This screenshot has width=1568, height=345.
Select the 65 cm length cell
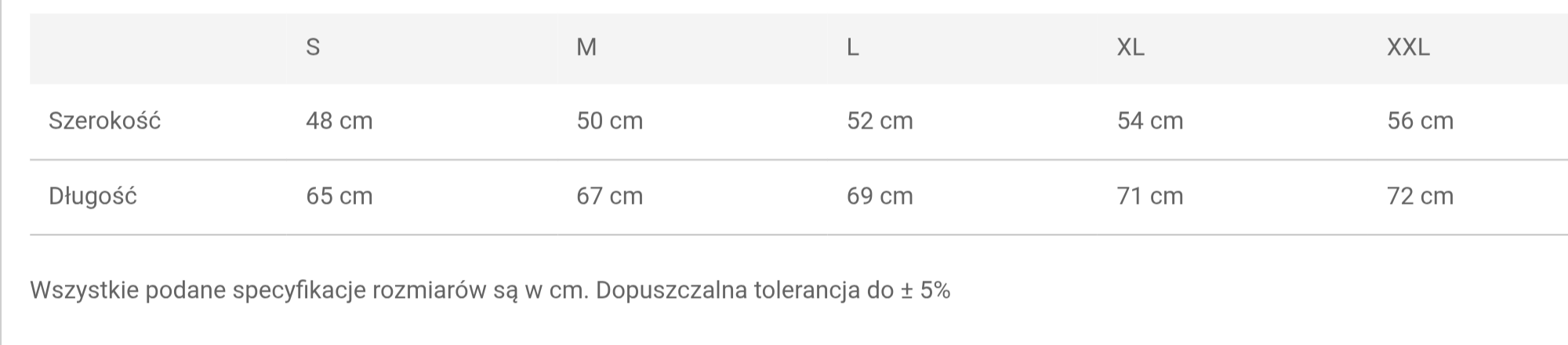coord(339,196)
